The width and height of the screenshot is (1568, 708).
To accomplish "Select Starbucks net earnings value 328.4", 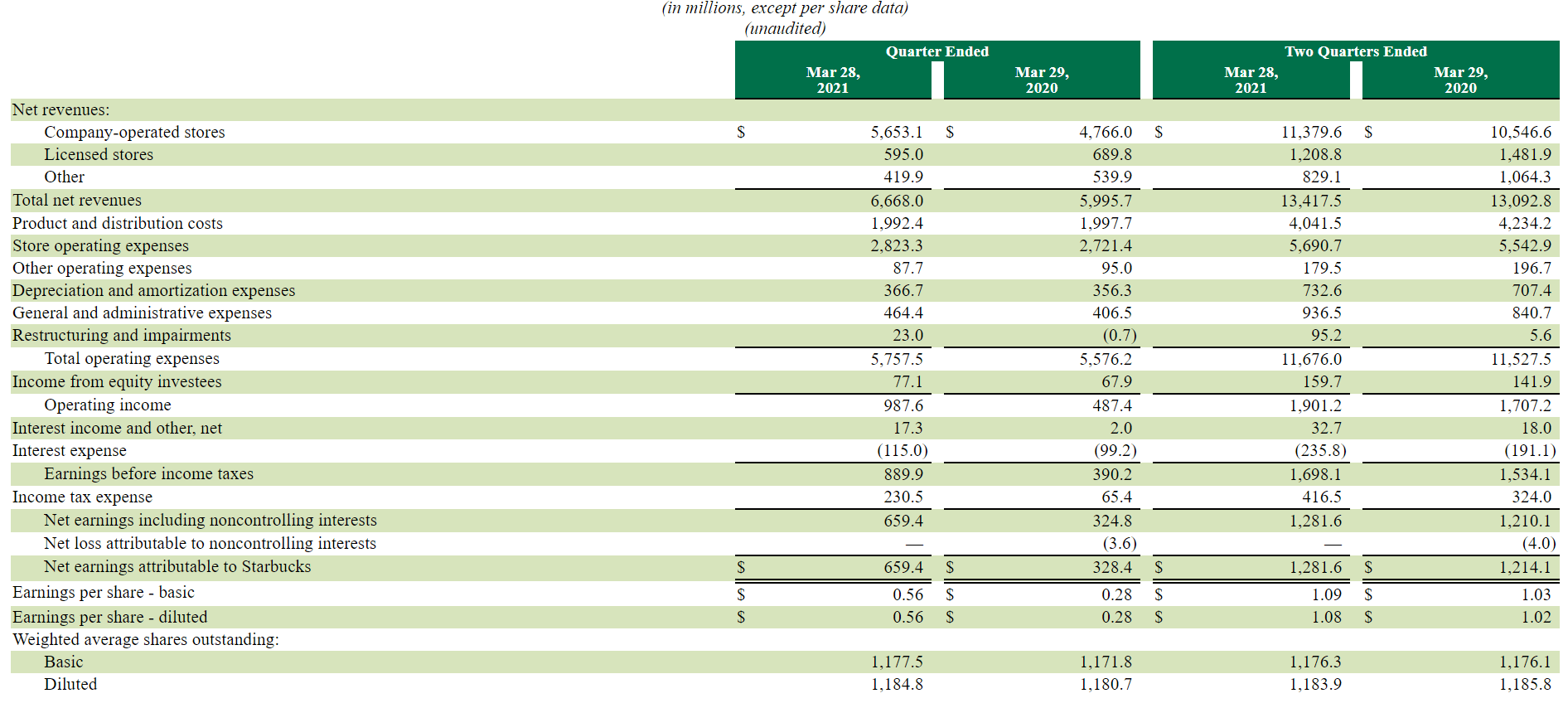I will pyautogui.click(x=1112, y=567).
